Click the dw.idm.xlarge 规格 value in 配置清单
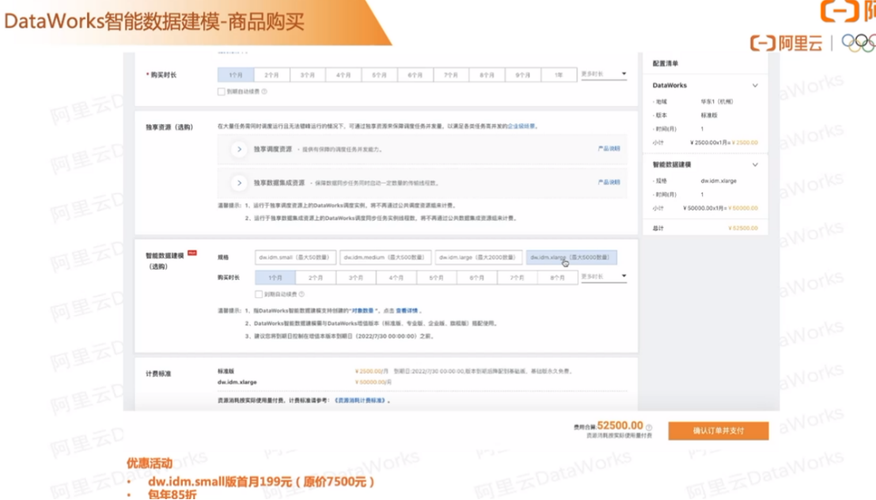This screenshot has height=500, width=876. (x=718, y=181)
